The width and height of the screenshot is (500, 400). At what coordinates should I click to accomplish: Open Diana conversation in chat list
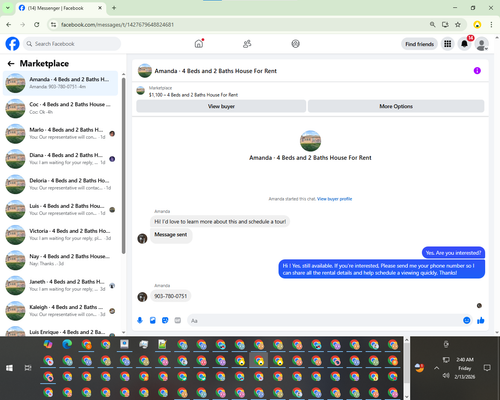point(60,159)
